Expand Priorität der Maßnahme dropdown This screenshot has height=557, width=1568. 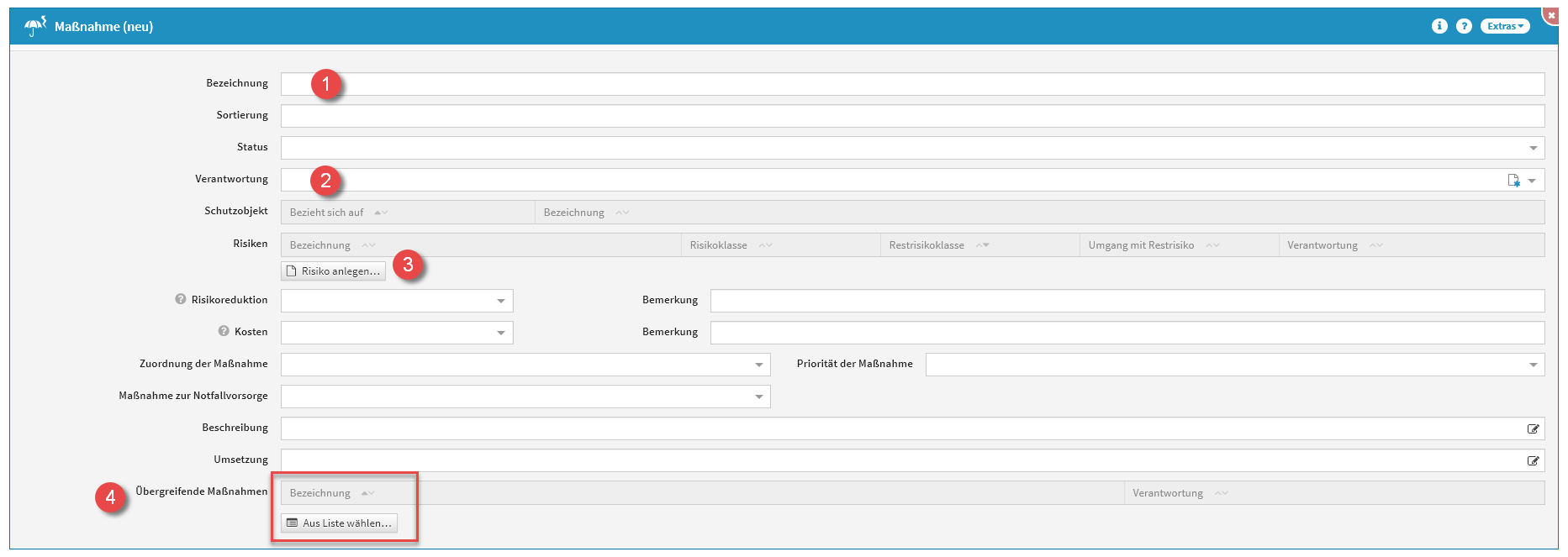click(x=1533, y=365)
